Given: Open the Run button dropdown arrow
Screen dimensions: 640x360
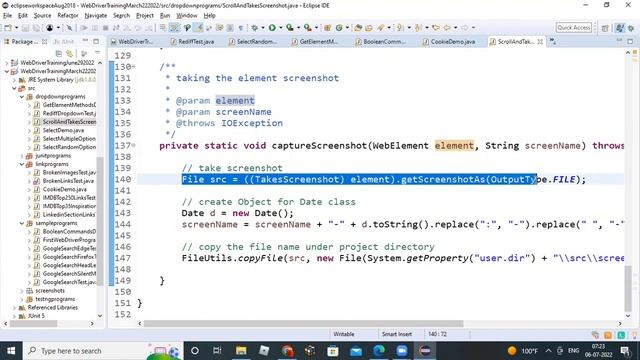Looking at the screenshot, I should point(280,28).
